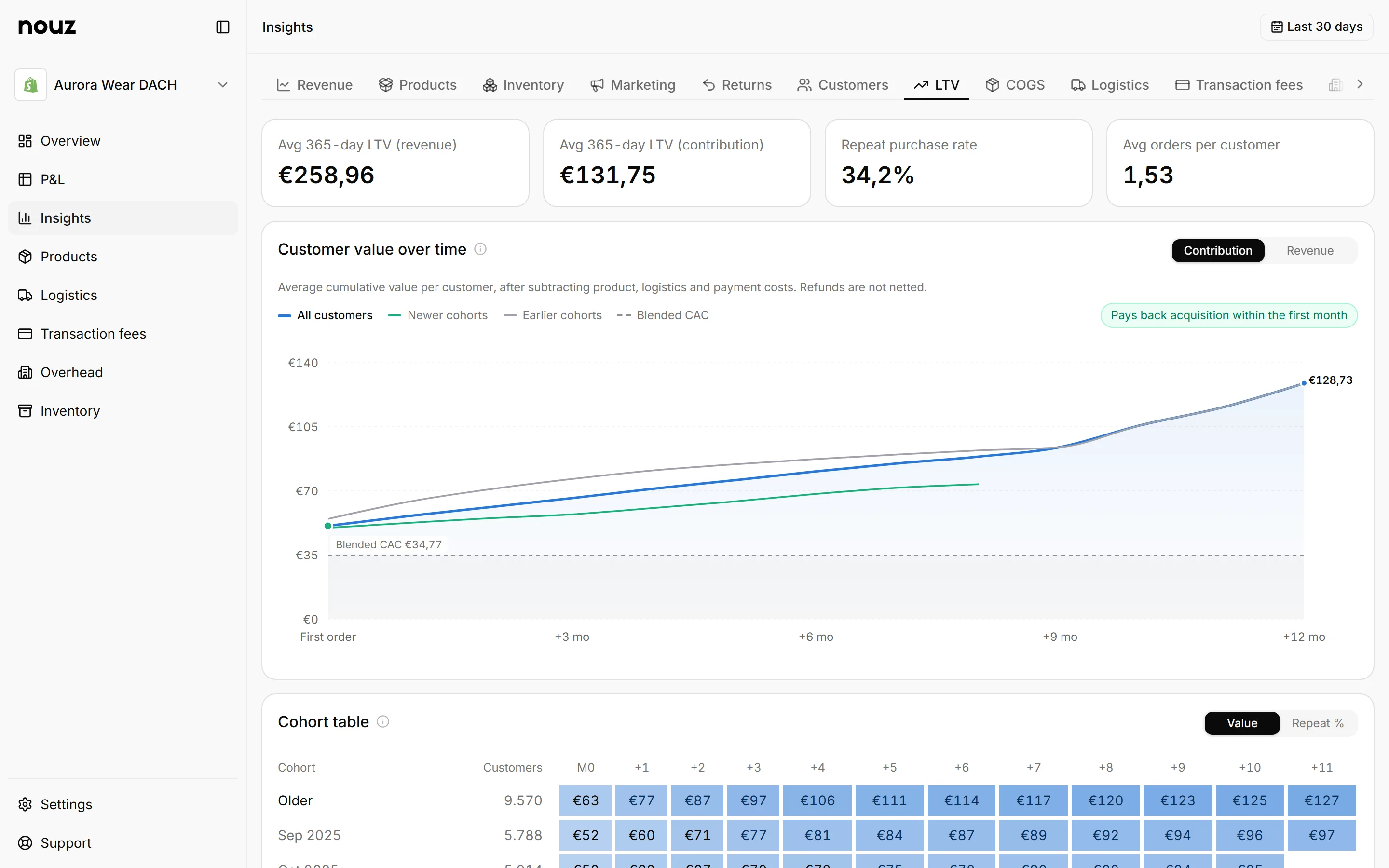Image resolution: width=1389 pixels, height=868 pixels.
Task: Toggle the All customers legend series
Action: [326, 315]
